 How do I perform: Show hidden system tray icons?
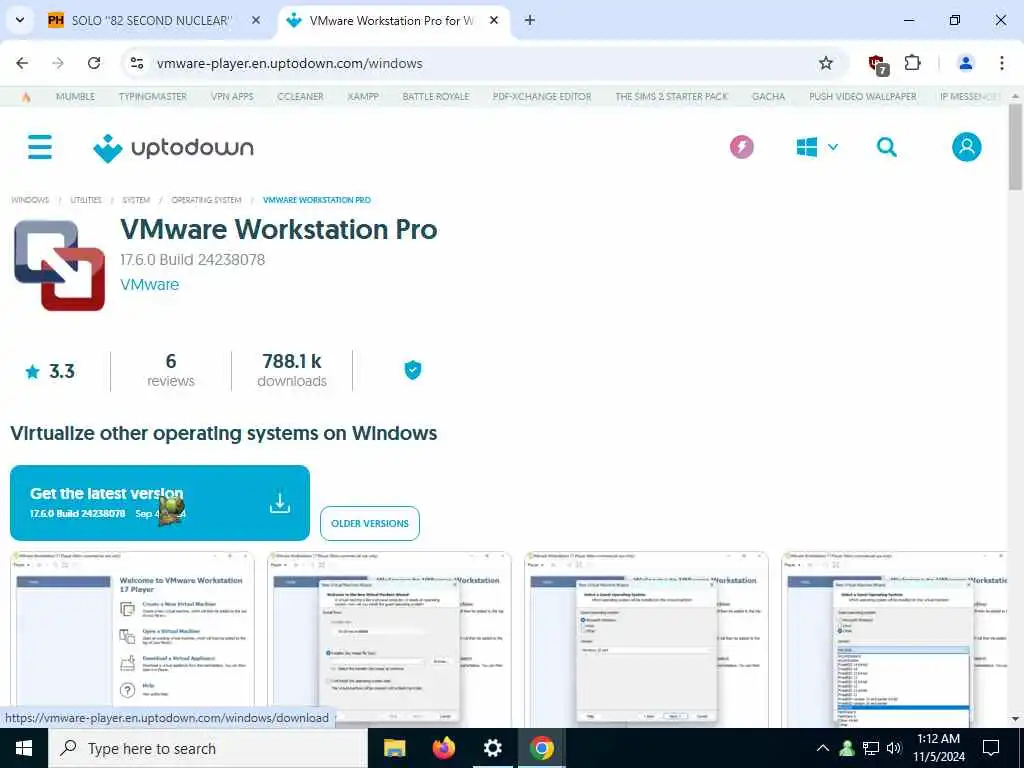tap(823, 748)
